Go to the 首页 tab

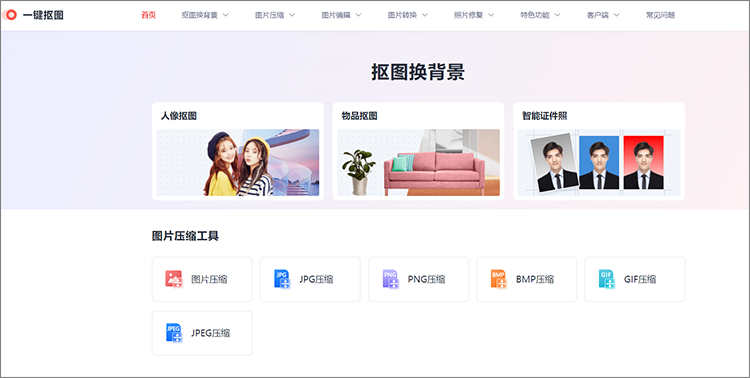[x=149, y=15]
